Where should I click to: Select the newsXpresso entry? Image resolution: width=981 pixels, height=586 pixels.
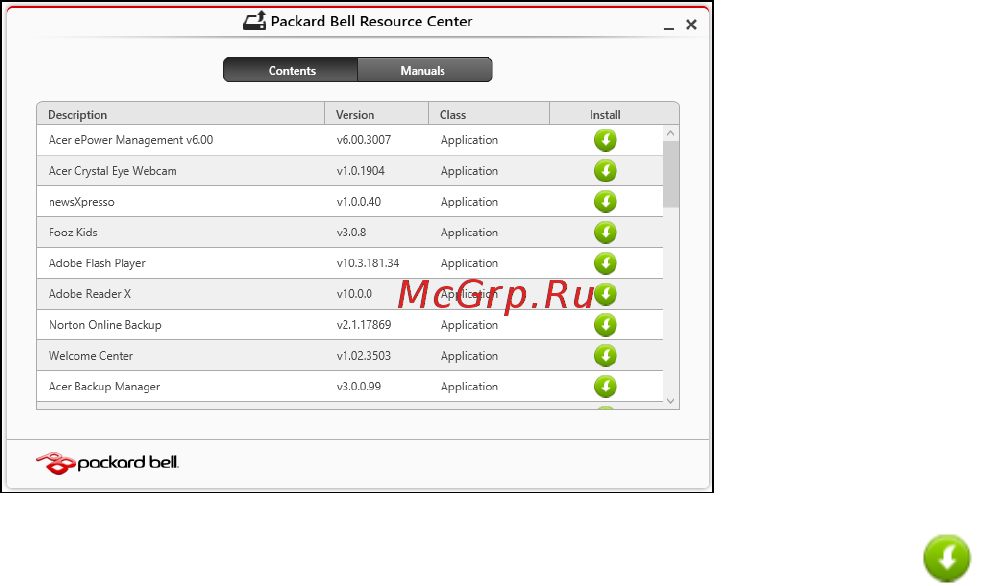coord(350,201)
